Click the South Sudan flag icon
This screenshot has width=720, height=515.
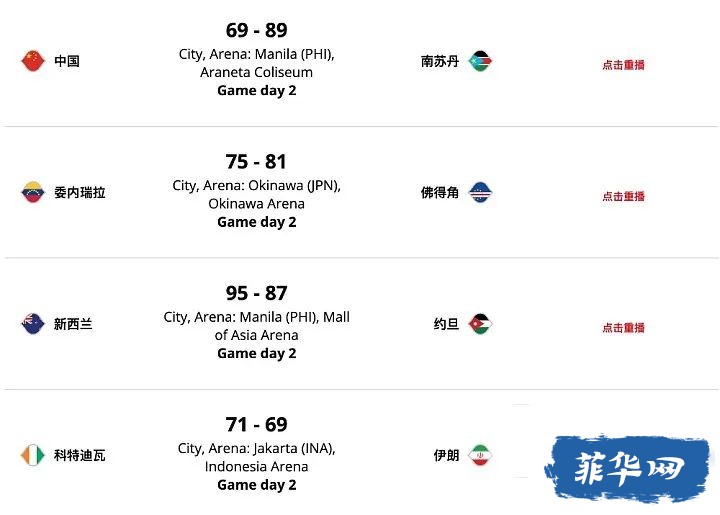480,61
